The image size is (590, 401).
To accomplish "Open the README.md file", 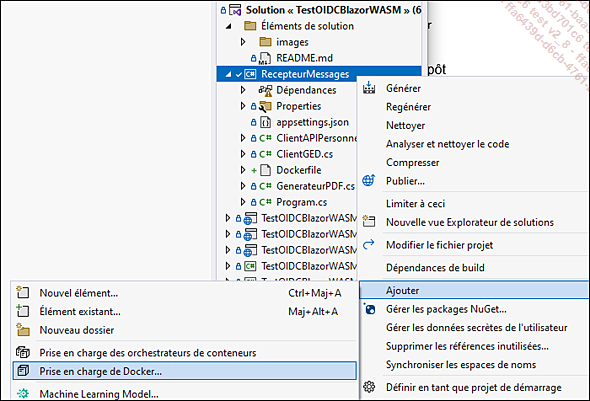I will [304, 58].
